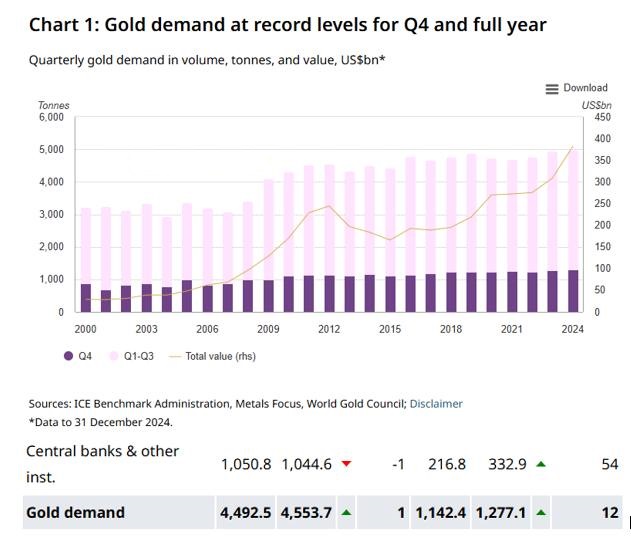Viewport: 631px width, 539px height.
Task: Click green up arrow beside 1,277.1
Action: tap(541, 512)
